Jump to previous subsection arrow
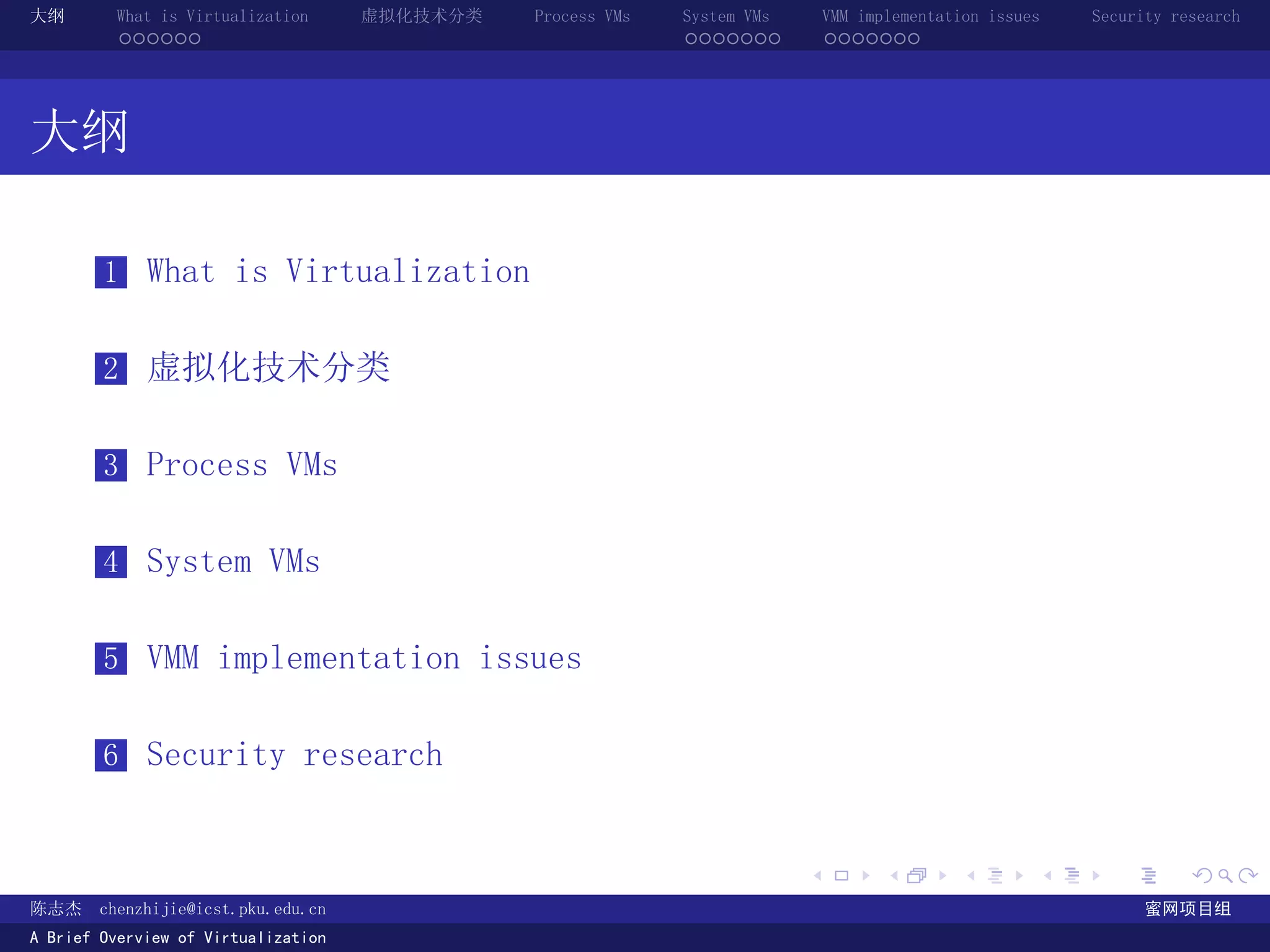The height and width of the screenshot is (952, 1270). click(971, 875)
